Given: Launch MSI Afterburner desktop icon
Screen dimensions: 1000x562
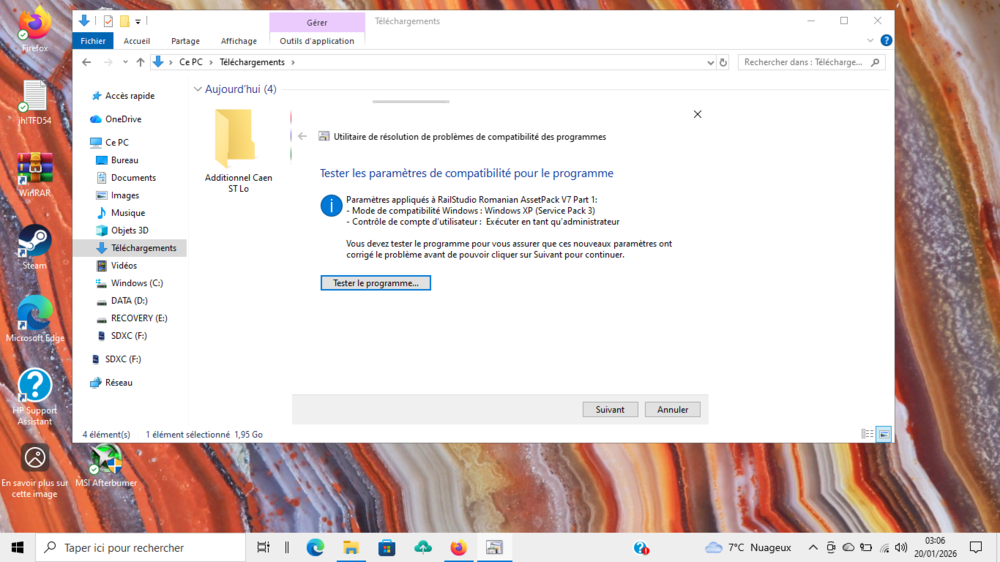Looking at the screenshot, I should pyautogui.click(x=106, y=466).
